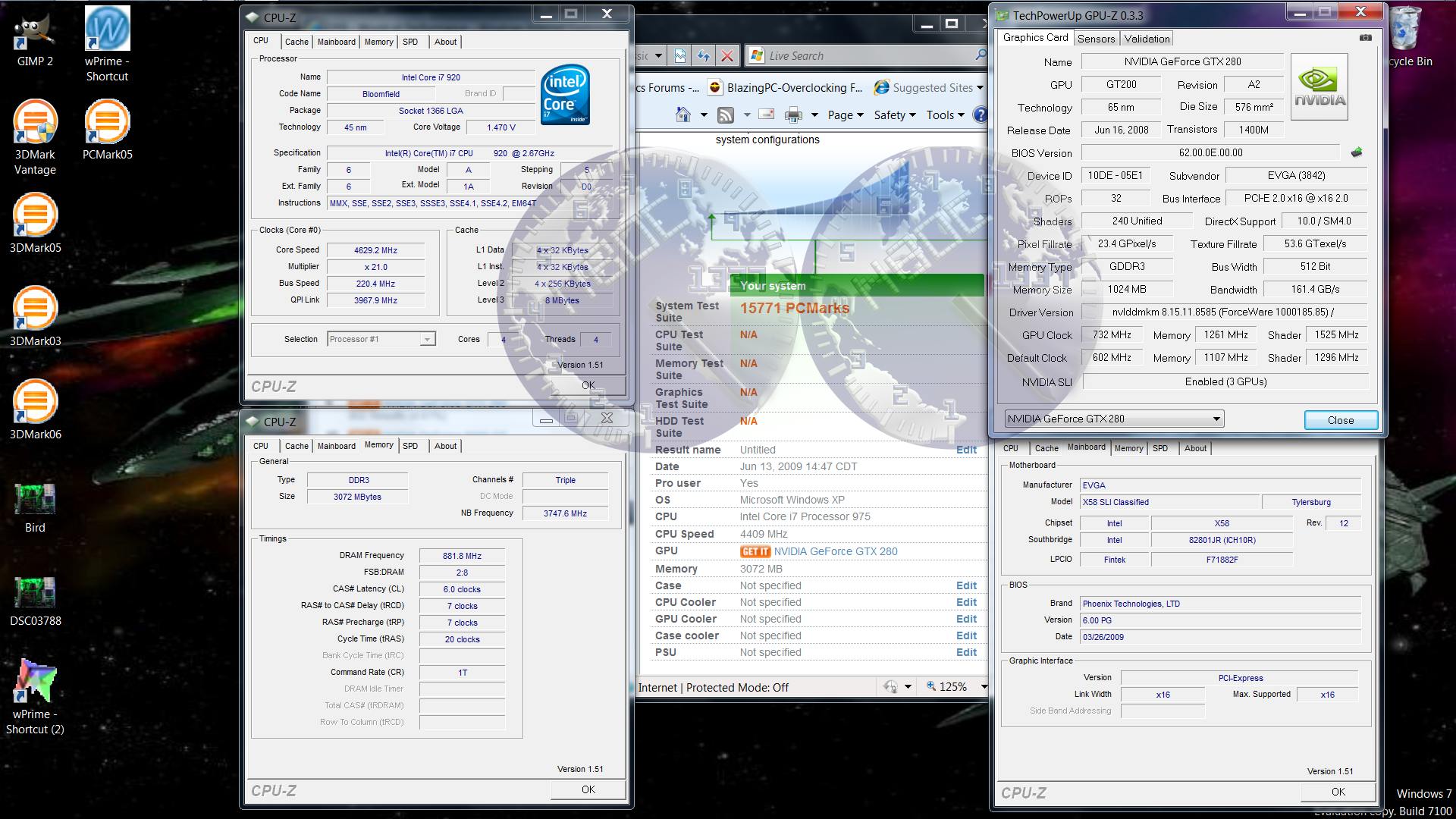Open Mainboard tab in CPU-Z processor window
The height and width of the screenshot is (819, 1456).
(336, 42)
